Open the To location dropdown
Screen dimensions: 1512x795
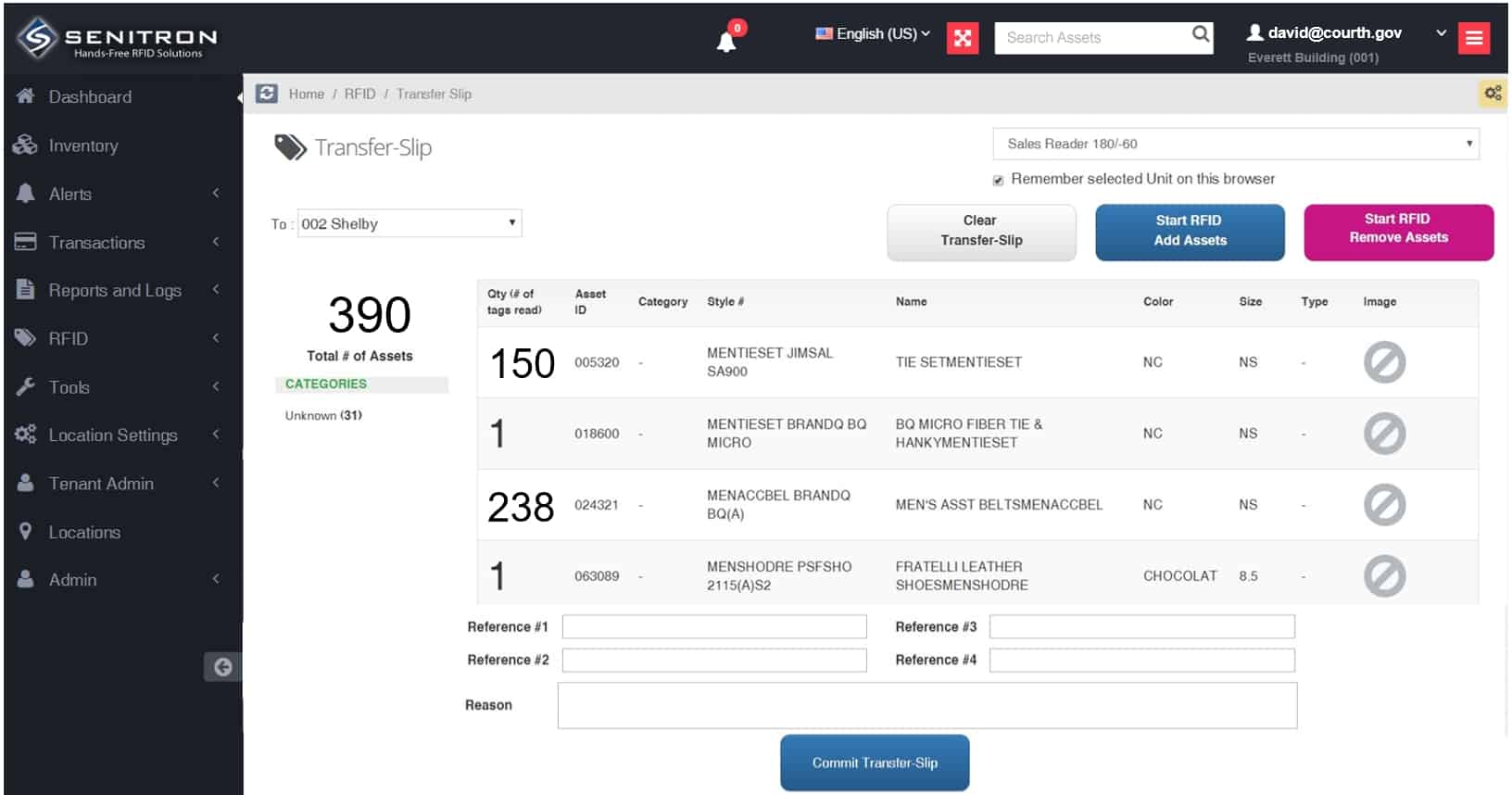click(x=409, y=223)
